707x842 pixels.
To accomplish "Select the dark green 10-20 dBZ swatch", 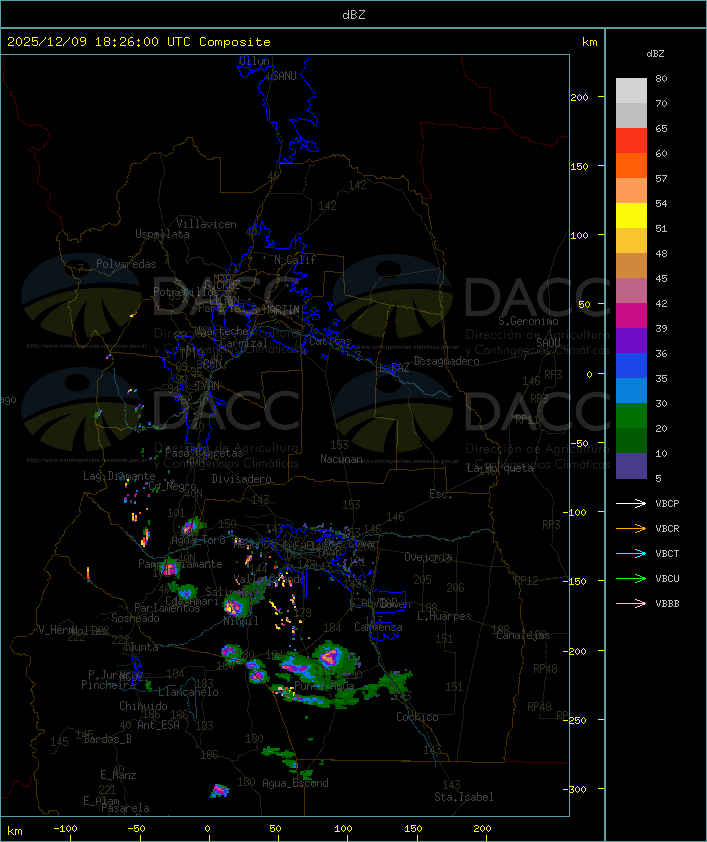I will pyautogui.click(x=631, y=440).
